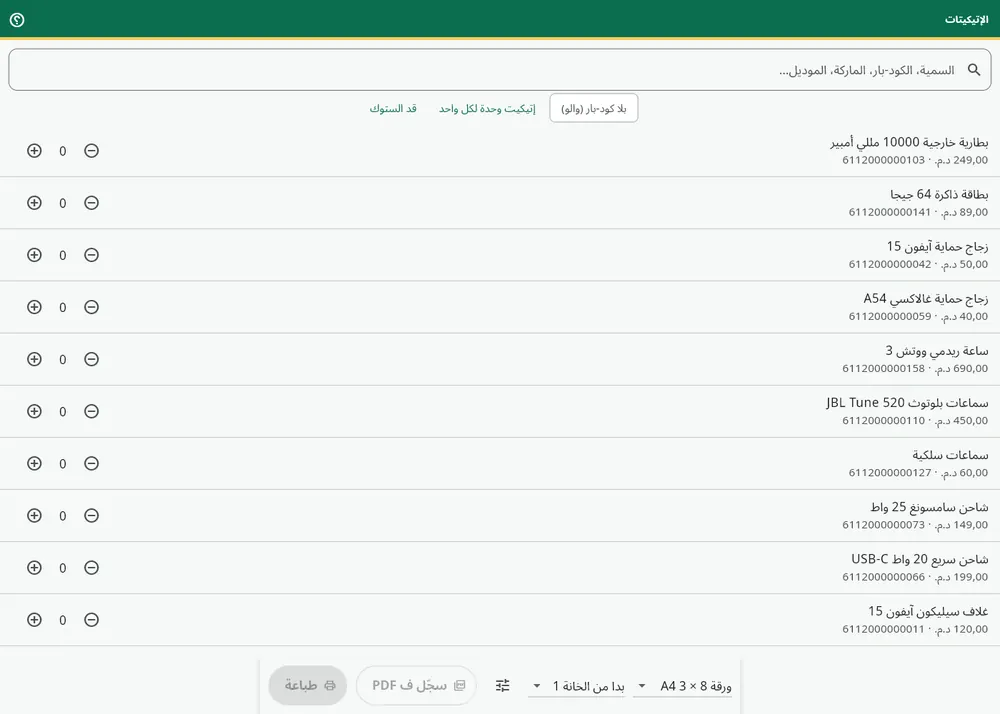This screenshot has width=1000, height=714.
Task: Increase quantity for سماعات سلكية
Action: [x=34, y=463]
